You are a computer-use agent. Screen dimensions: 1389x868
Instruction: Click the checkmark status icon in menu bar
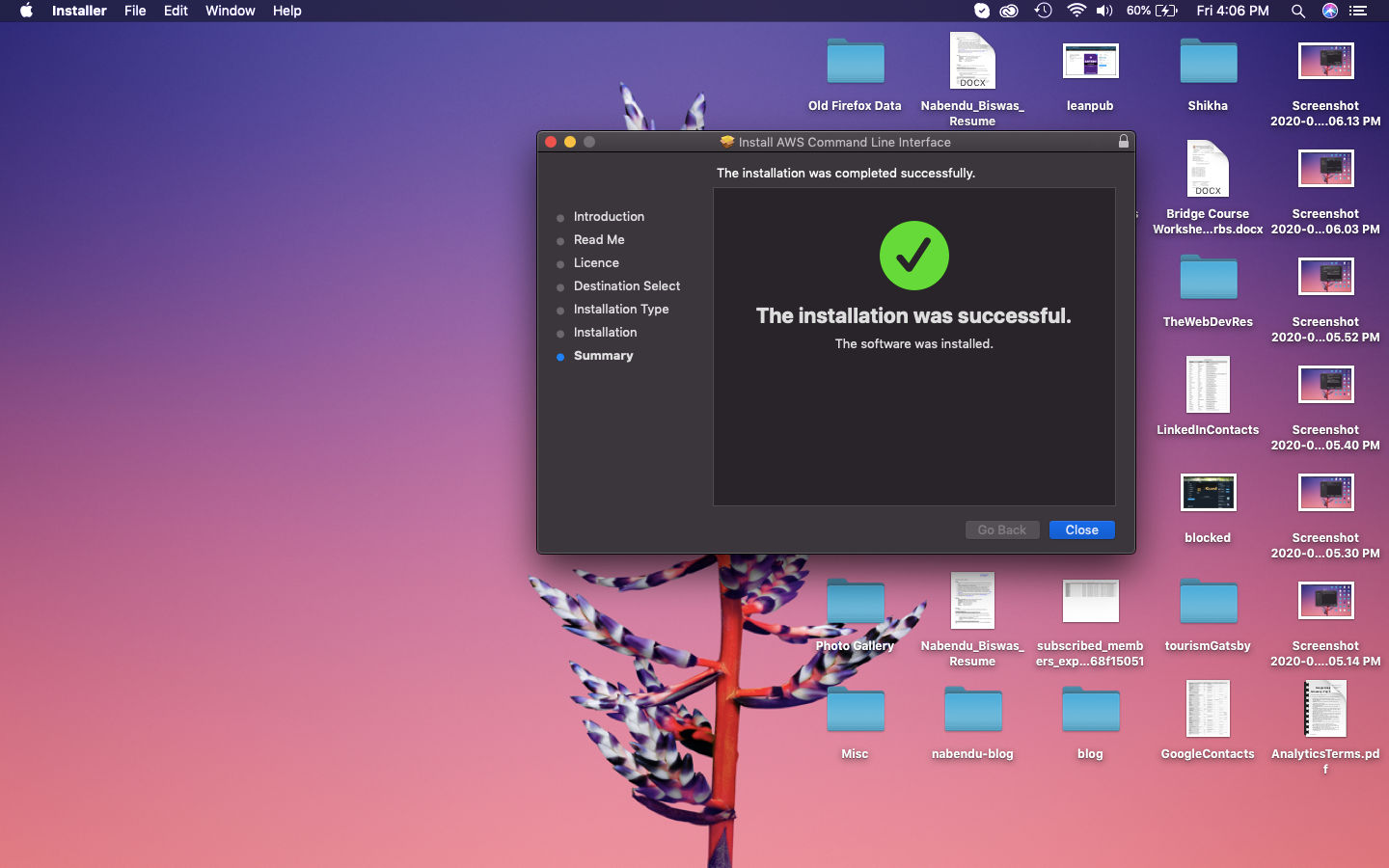point(981,11)
